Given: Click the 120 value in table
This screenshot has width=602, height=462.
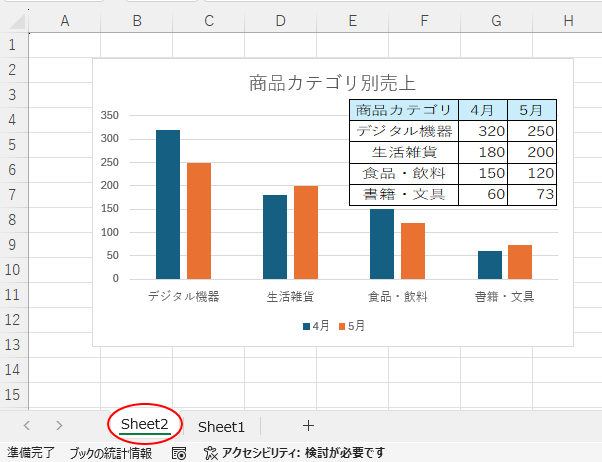Looking at the screenshot, I should point(532,174).
